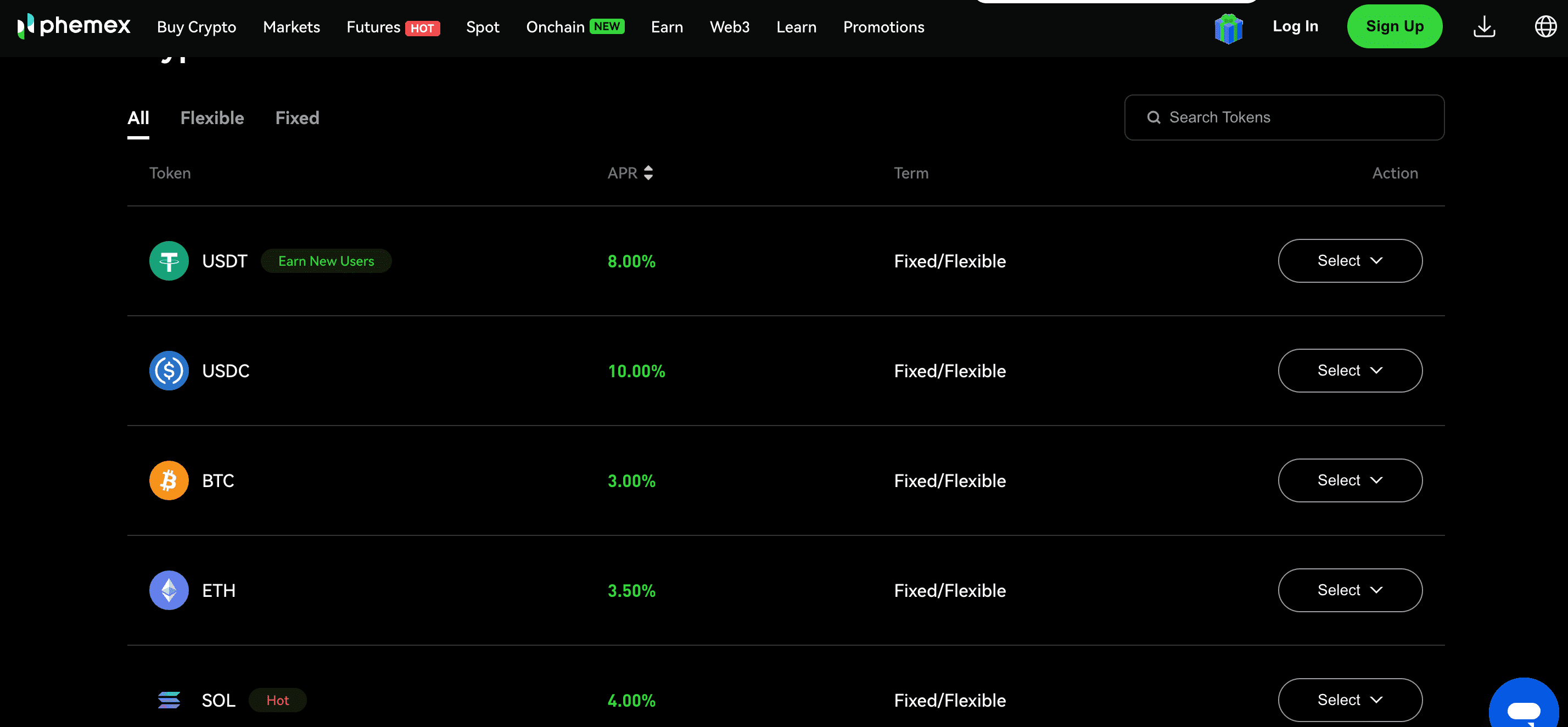Click the USDC token name
Viewport: 1568px width, 727px height.
(x=226, y=370)
